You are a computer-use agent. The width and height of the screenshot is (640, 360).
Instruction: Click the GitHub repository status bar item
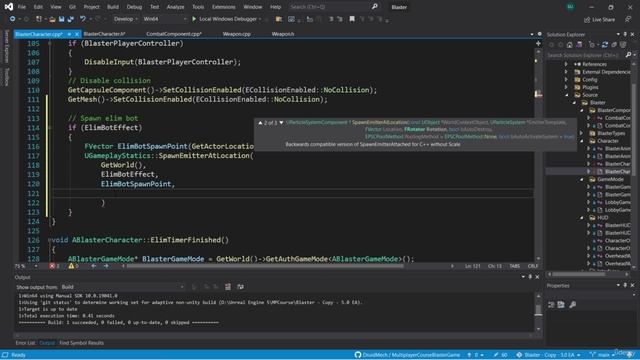click(x=407, y=355)
